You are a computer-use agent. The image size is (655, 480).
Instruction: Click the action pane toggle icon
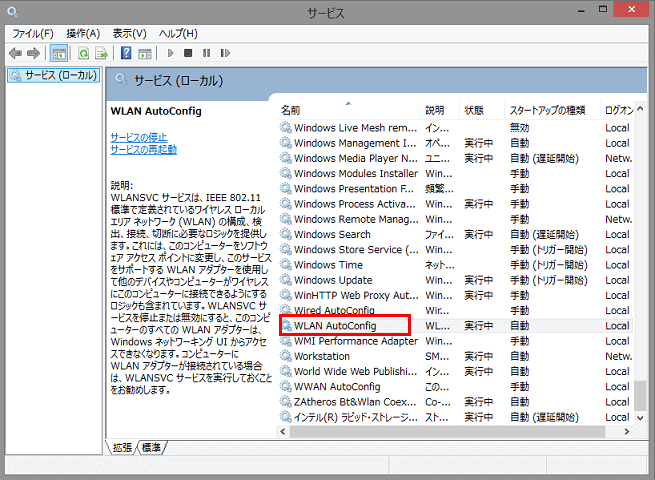click(x=145, y=53)
